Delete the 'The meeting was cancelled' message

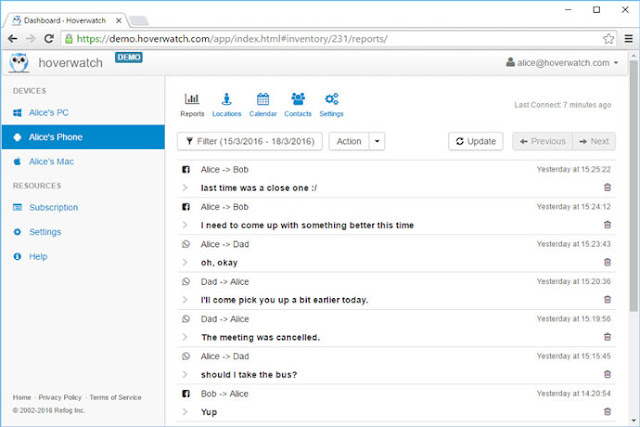tap(607, 337)
